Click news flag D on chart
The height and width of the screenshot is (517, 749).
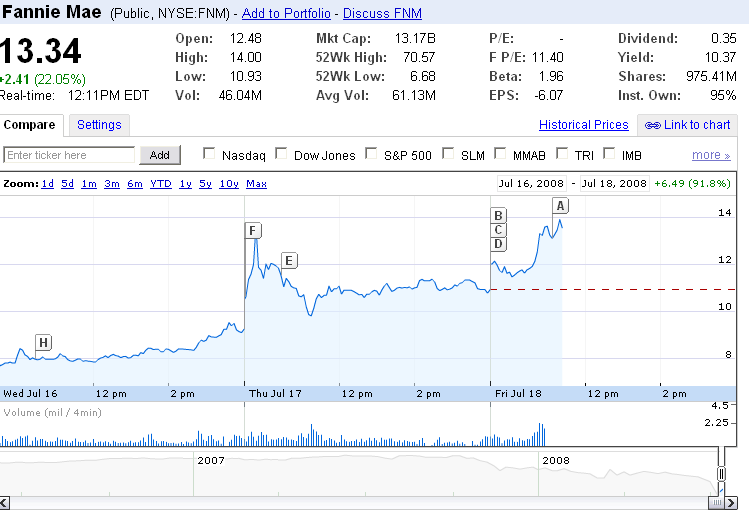[499, 244]
